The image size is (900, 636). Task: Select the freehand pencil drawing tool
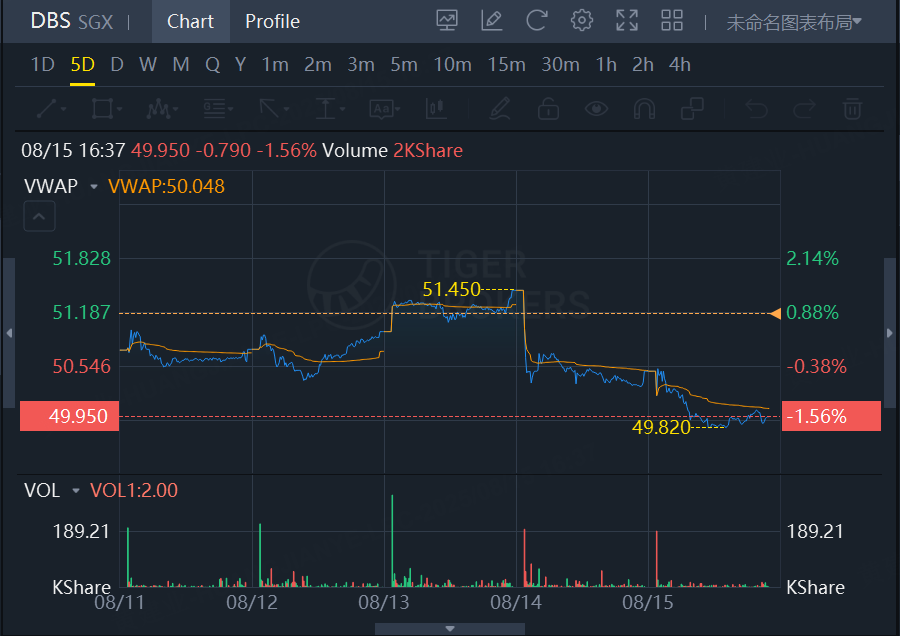500,108
